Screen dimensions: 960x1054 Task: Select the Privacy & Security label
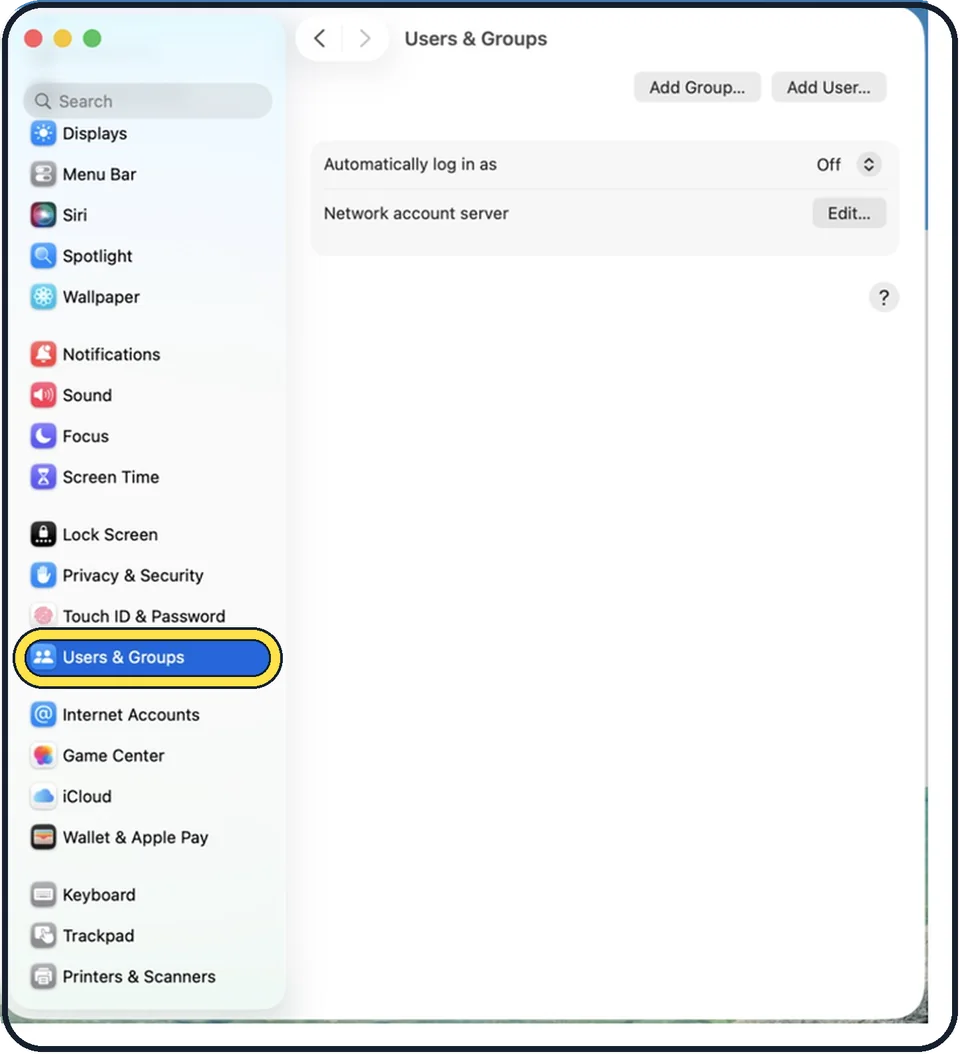[x=133, y=575]
